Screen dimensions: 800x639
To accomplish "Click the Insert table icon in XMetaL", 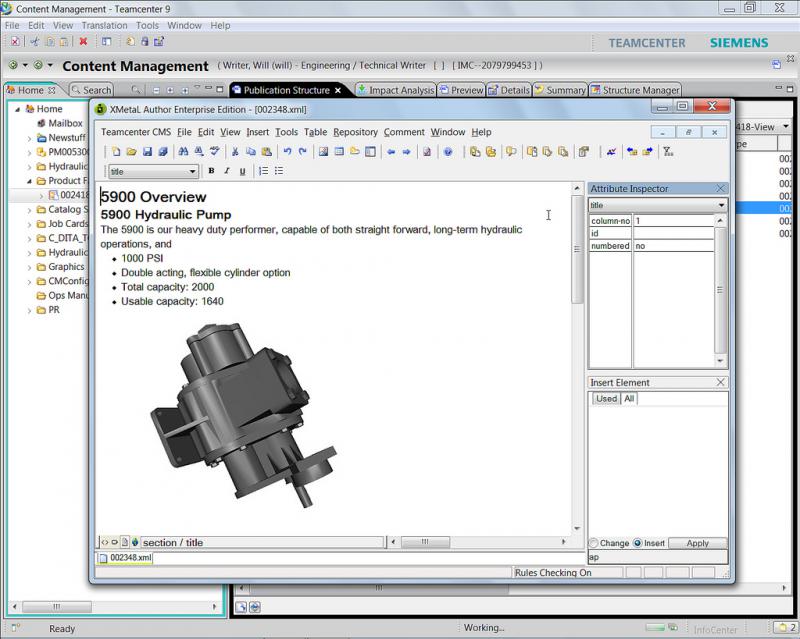I will pyautogui.click(x=339, y=152).
